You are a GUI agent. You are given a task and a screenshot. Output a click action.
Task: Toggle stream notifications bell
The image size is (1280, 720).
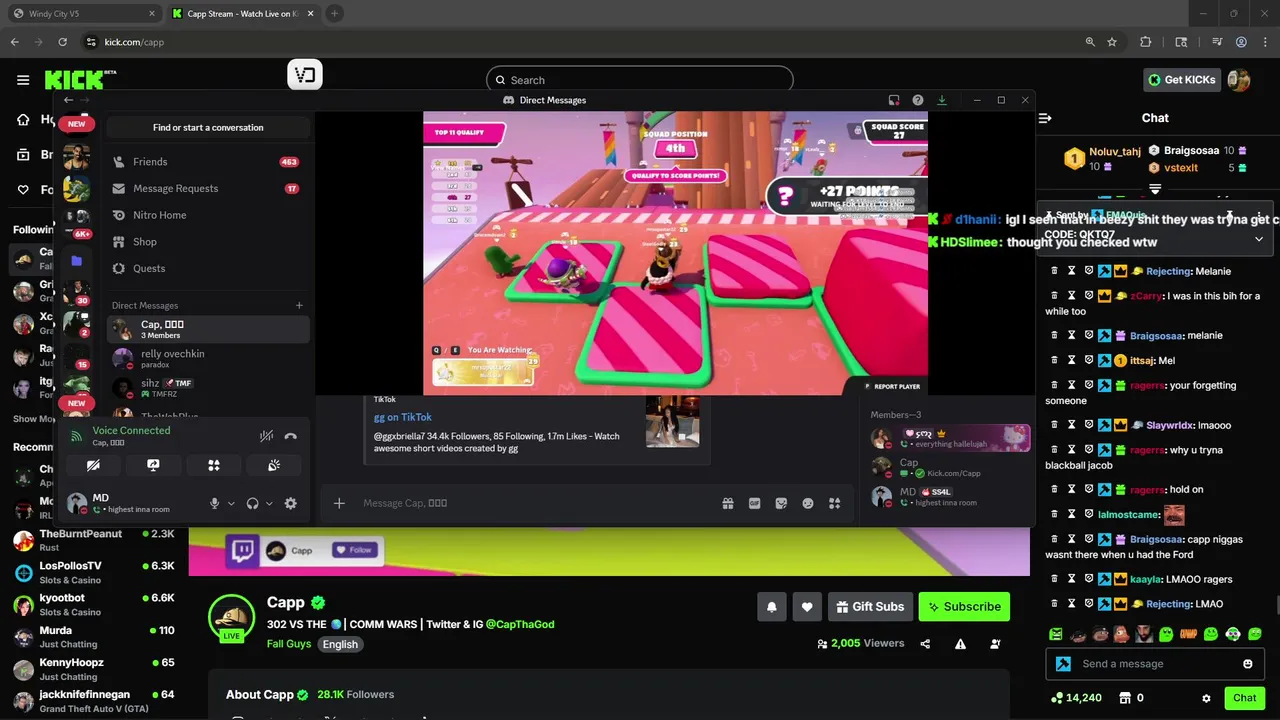[772, 606]
